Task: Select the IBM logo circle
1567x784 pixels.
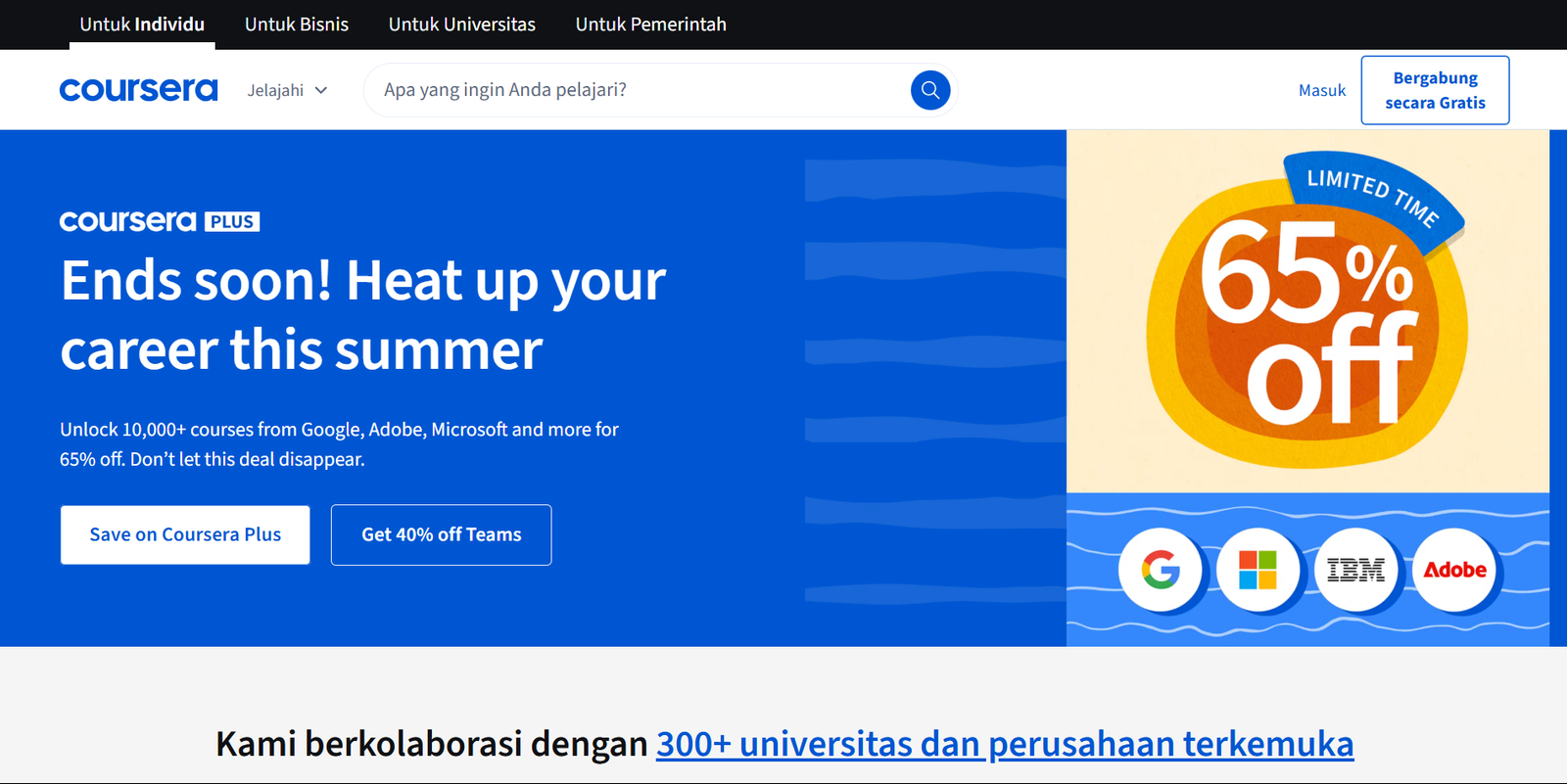Action: tap(1355, 570)
